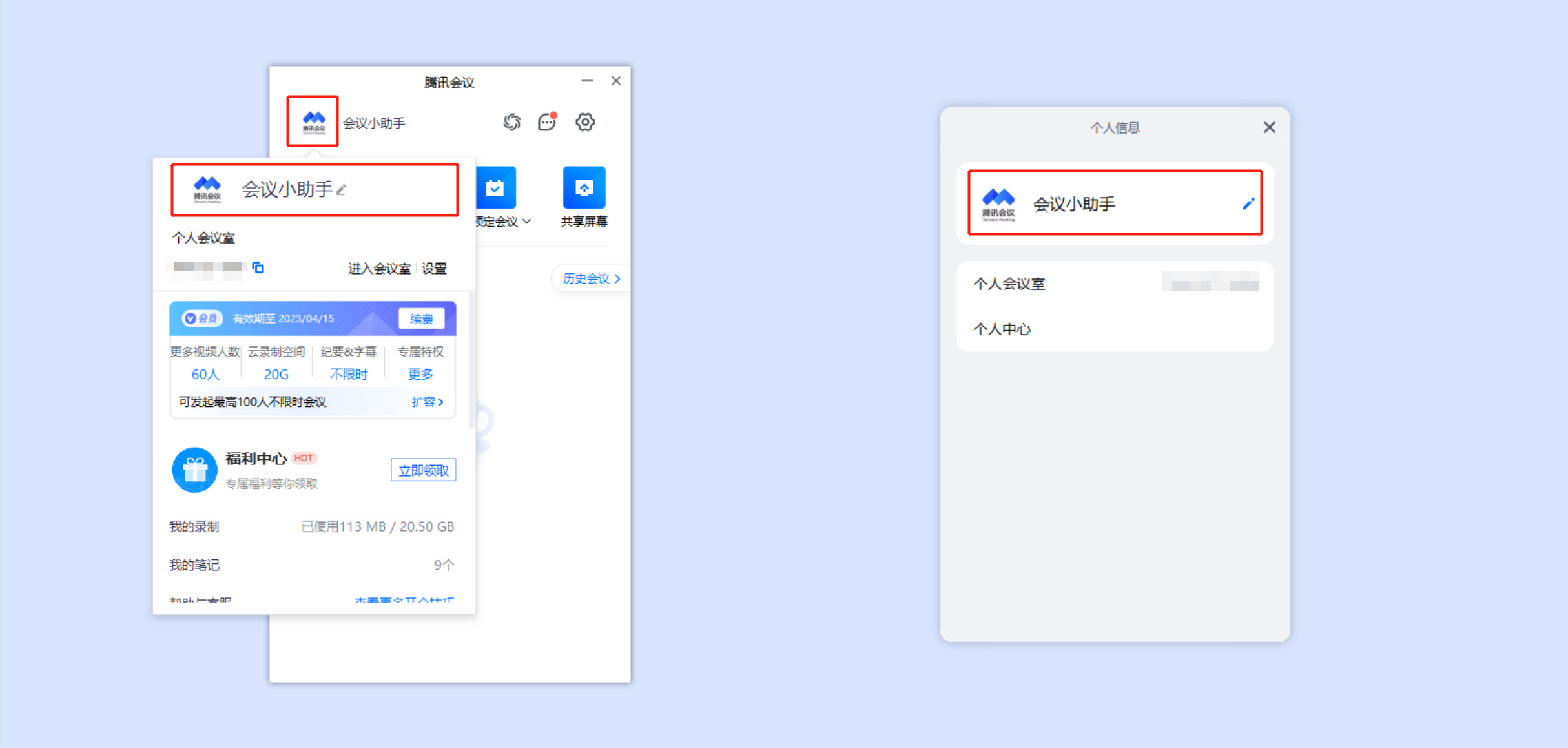
Task: Click 会议小助手 name in 个人信息 panel
Action: (x=1074, y=204)
